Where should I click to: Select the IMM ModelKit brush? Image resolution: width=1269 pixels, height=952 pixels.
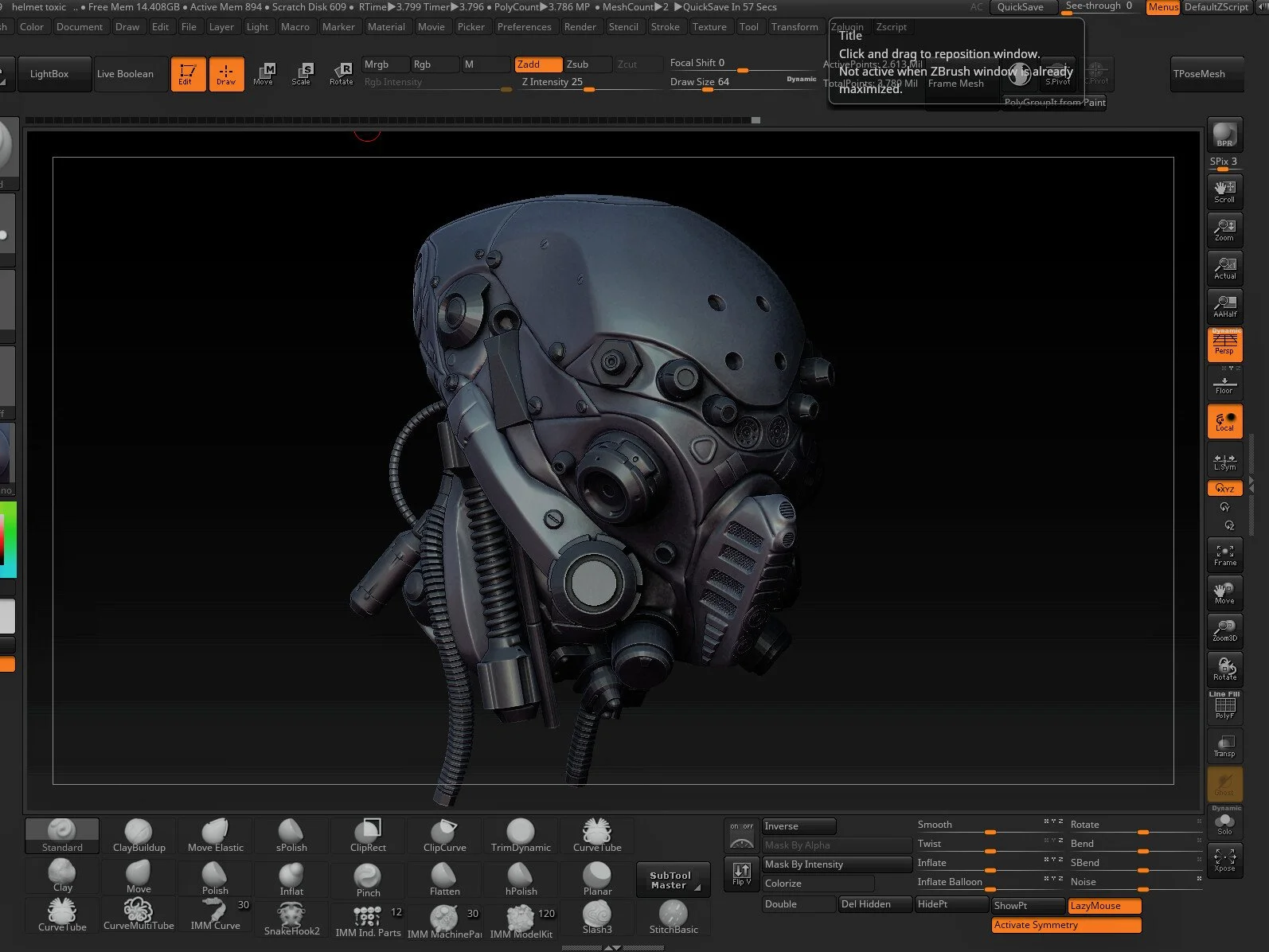tap(521, 920)
